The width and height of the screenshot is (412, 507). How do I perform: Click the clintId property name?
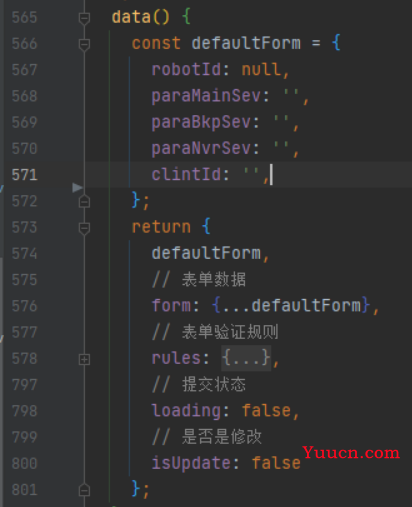point(186,174)
